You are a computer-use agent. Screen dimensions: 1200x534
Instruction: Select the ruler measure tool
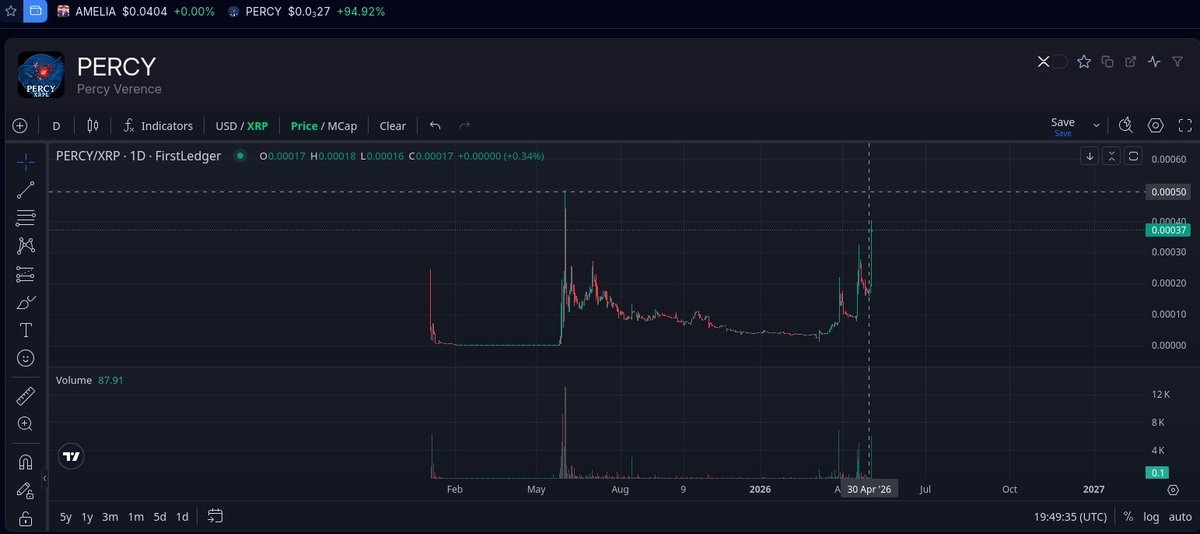coord(26,395)
